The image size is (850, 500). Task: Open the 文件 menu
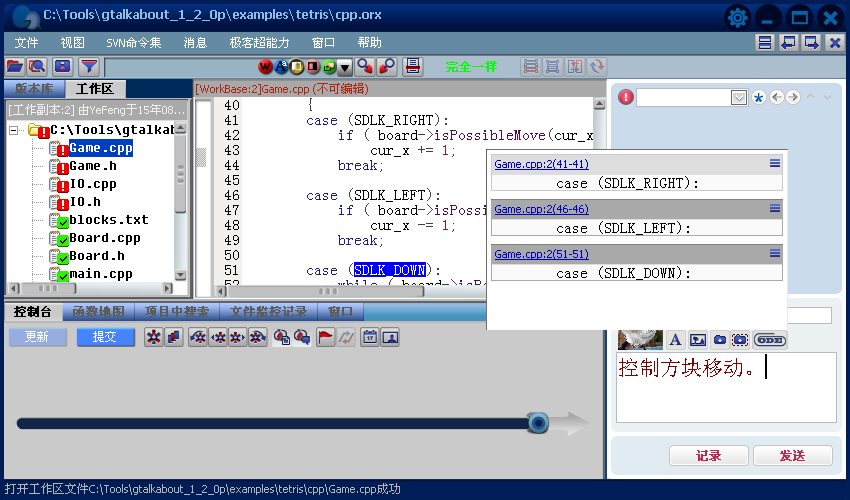[x=26, y=42]
